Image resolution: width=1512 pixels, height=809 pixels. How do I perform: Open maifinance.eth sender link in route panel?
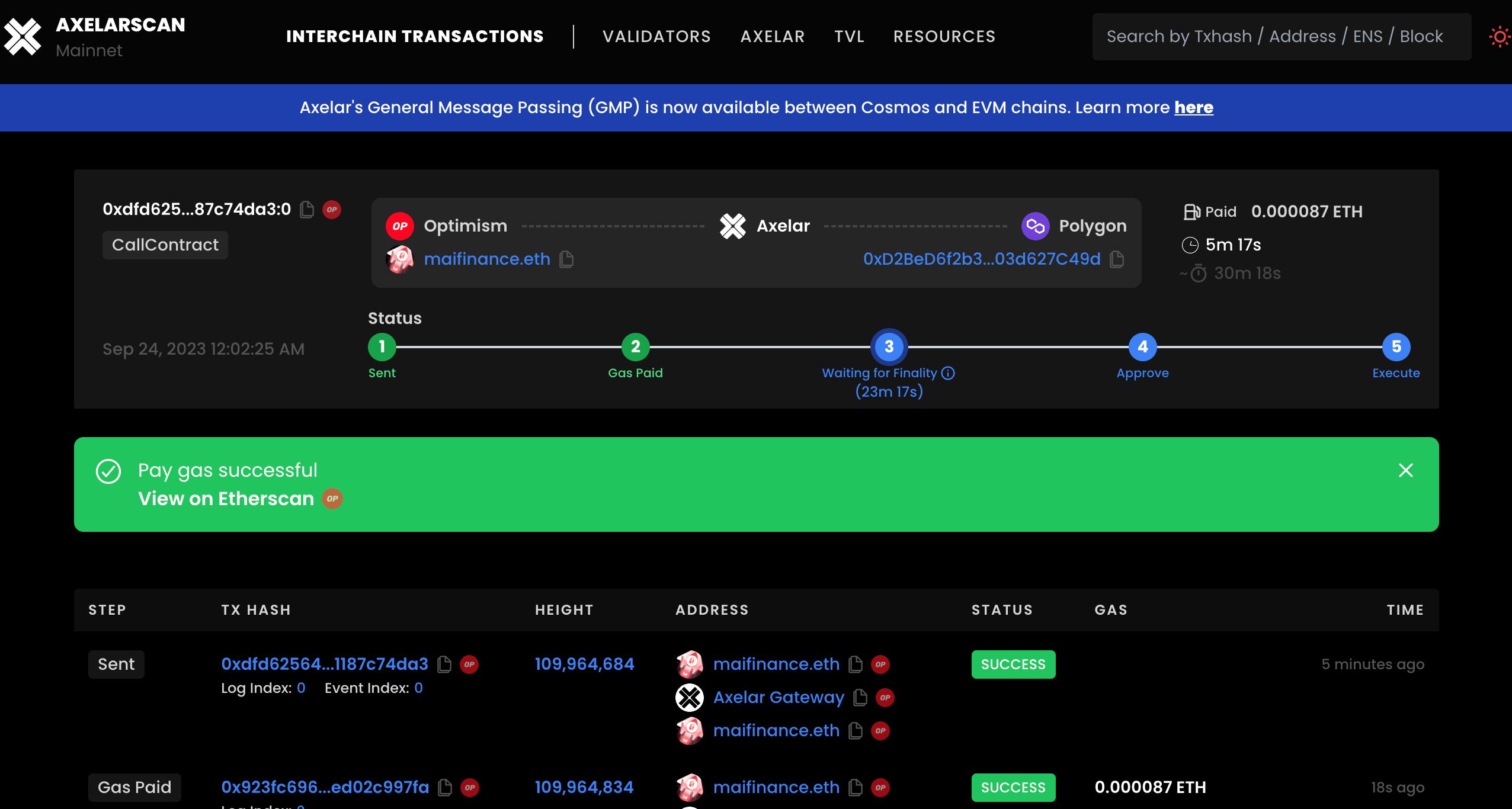point(487,259)
